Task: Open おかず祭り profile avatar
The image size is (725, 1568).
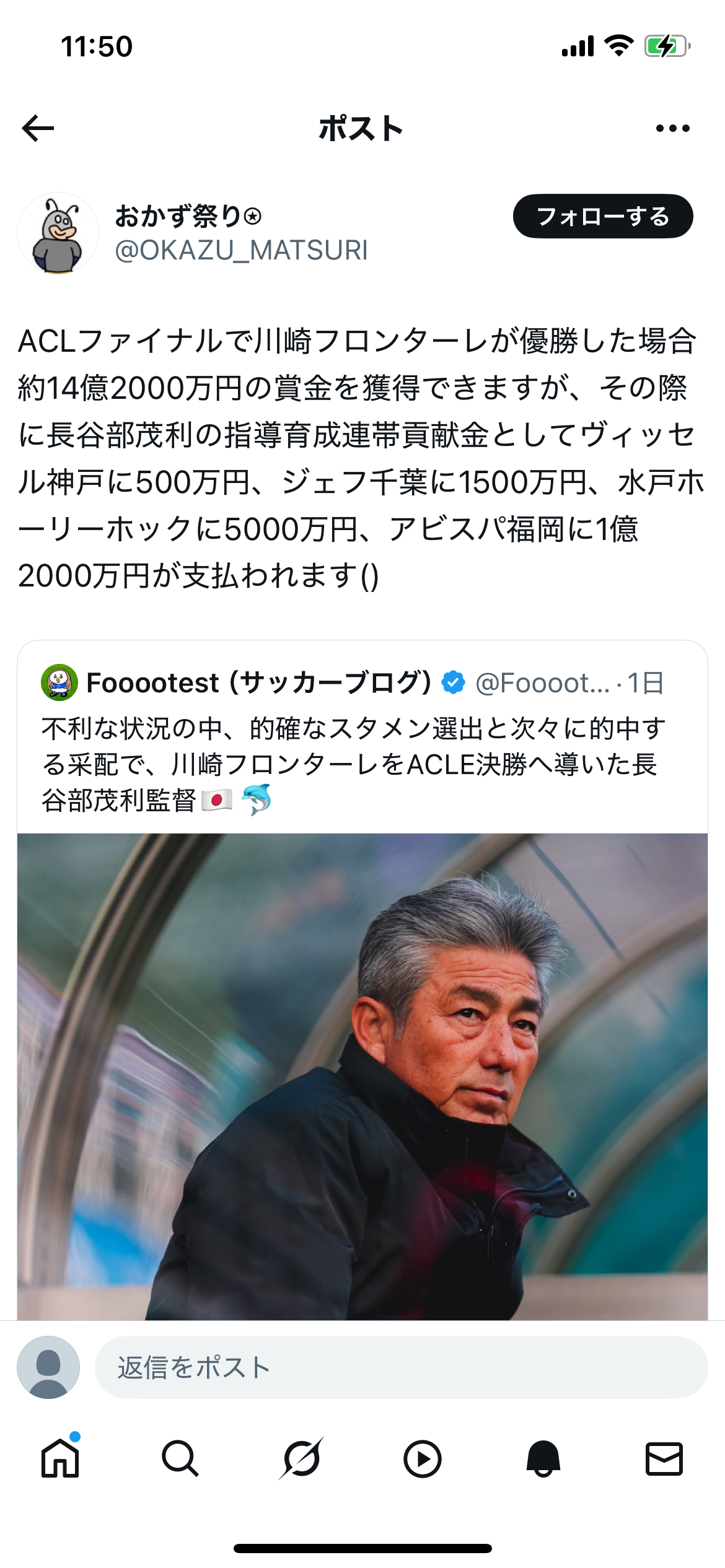Action: [x=58, y=233]
